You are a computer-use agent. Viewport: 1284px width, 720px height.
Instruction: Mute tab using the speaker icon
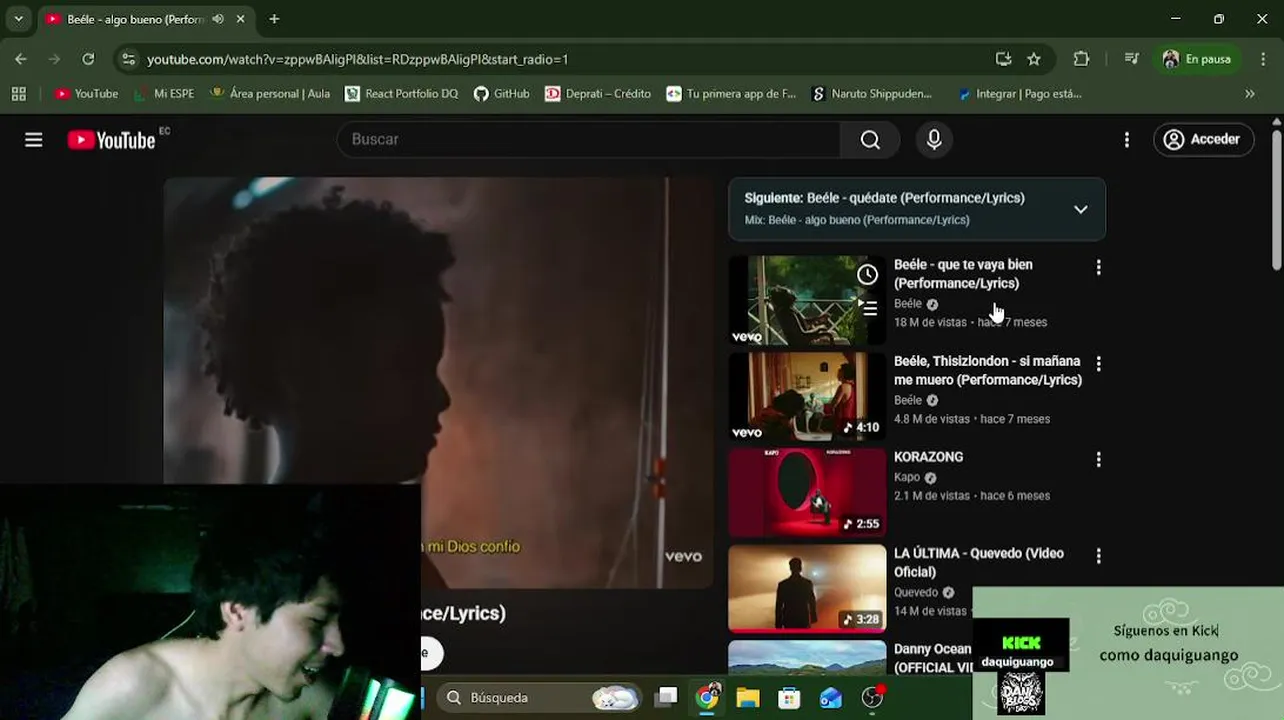click(218, 19)
